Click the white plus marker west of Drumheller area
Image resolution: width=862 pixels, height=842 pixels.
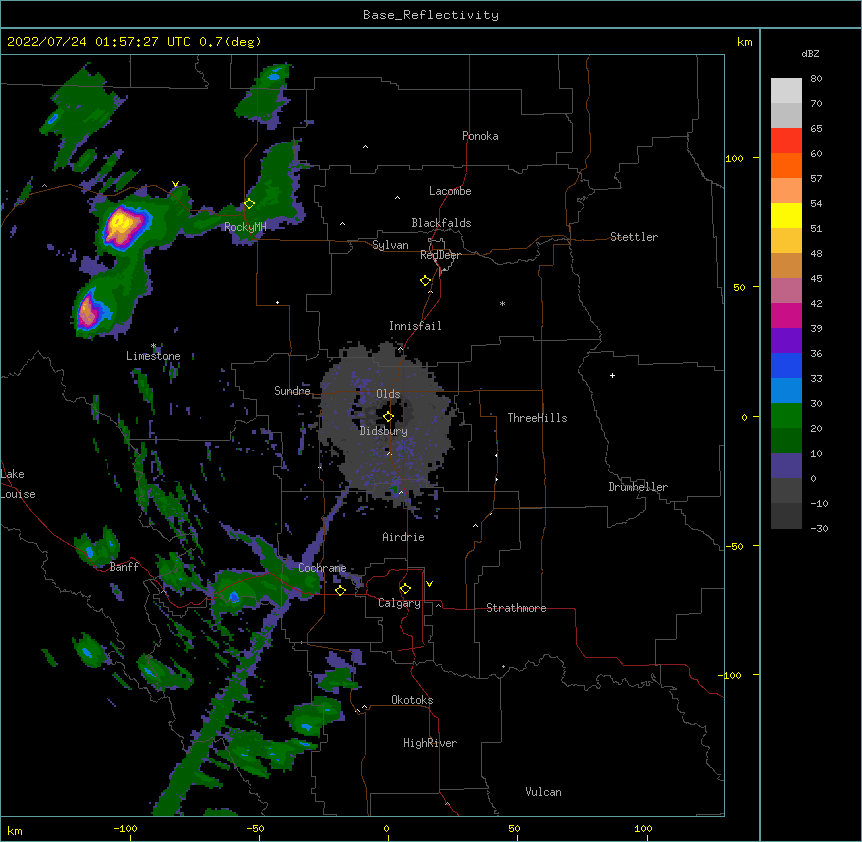tap(612, 375)
